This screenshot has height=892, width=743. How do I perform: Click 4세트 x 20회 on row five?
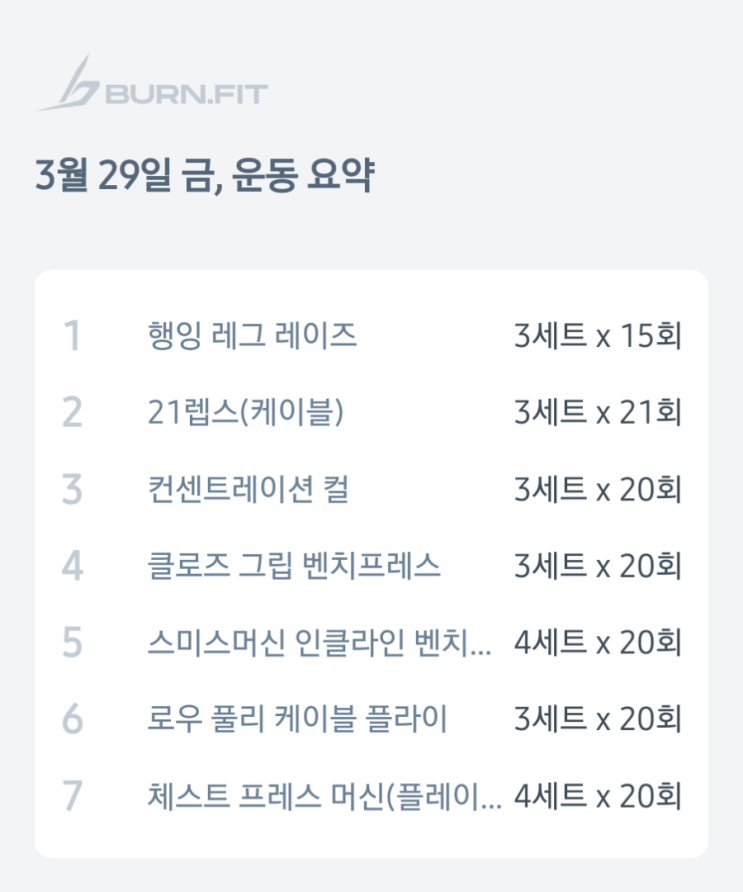(597, 643)
